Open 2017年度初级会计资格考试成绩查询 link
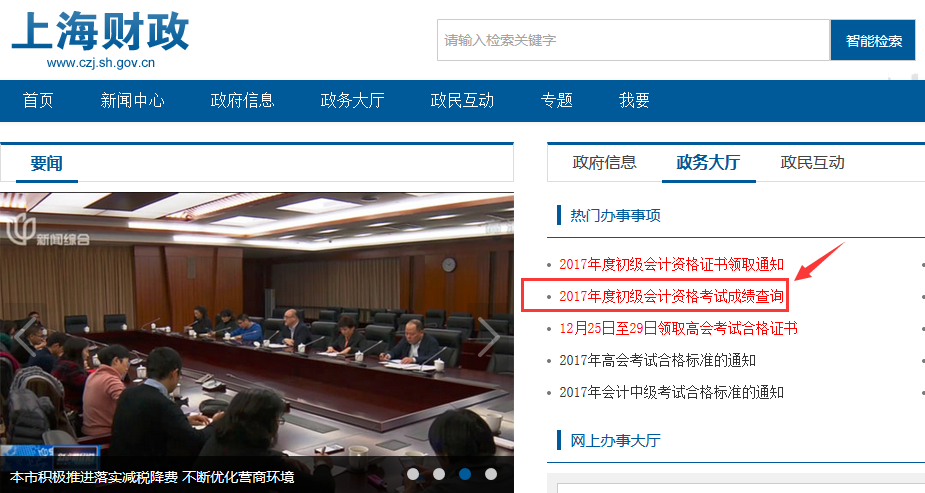925x493 pixels. click(671, 296)
